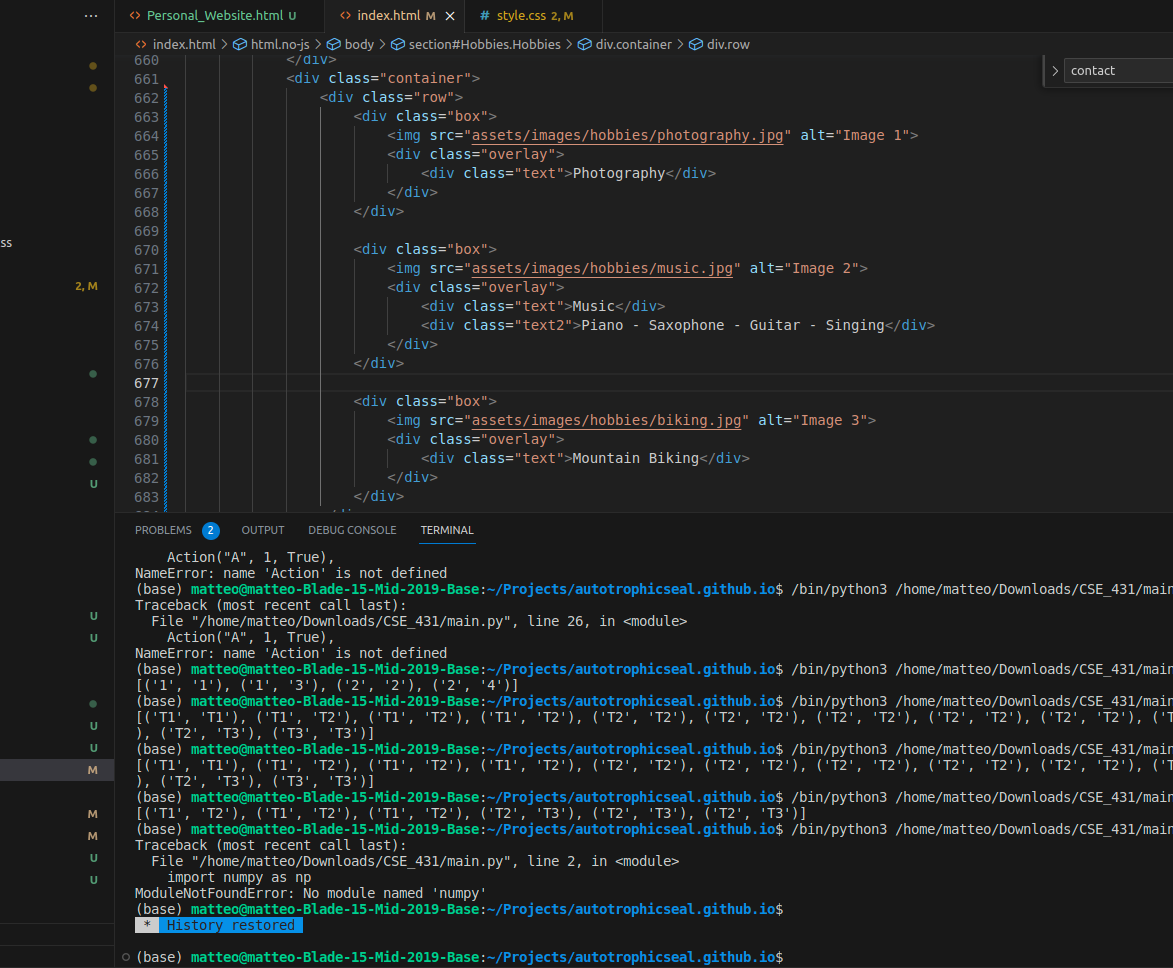
Task: Click the file icon on the style.css tab
Action: [x=485, y=16]
